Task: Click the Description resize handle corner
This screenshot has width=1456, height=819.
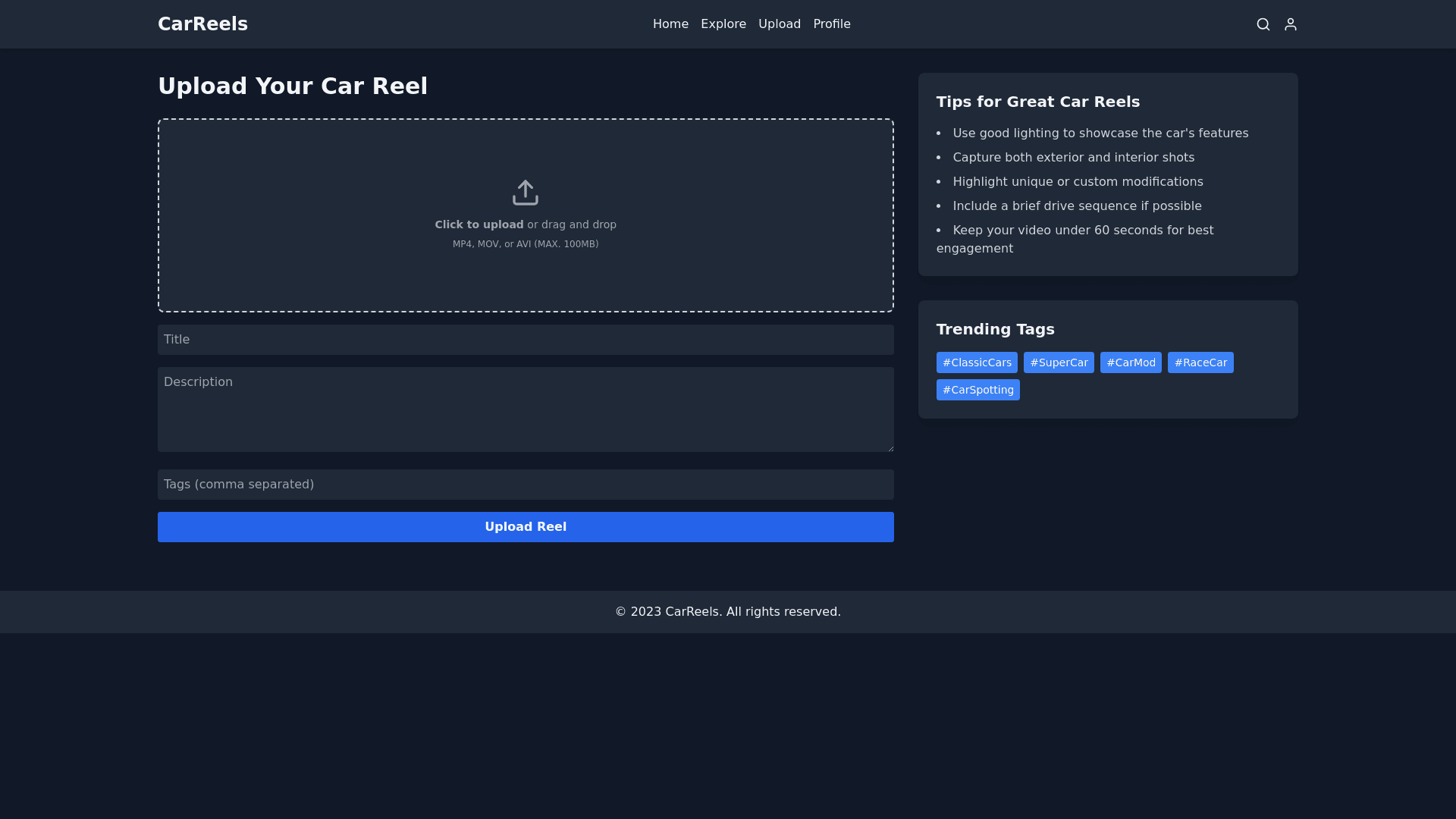Action: tap(890, 448)
